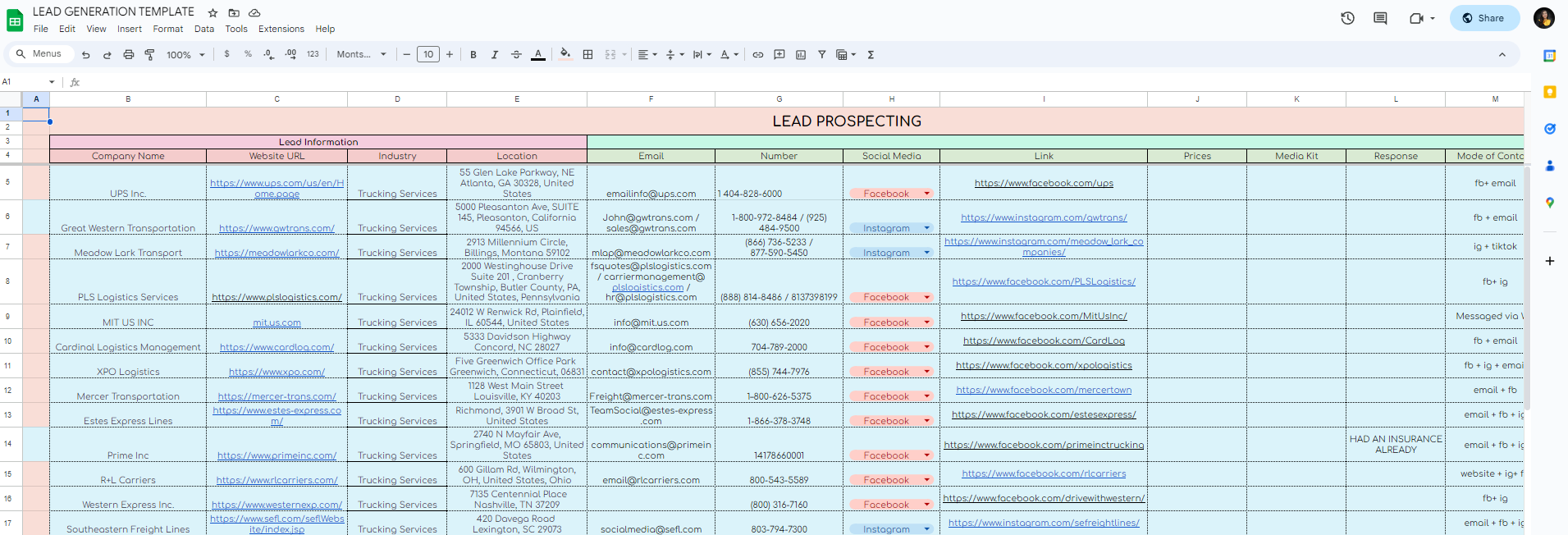The image size is (1568, 535).
Task: Open the vertical align dropdown
Action: point(675,55)
